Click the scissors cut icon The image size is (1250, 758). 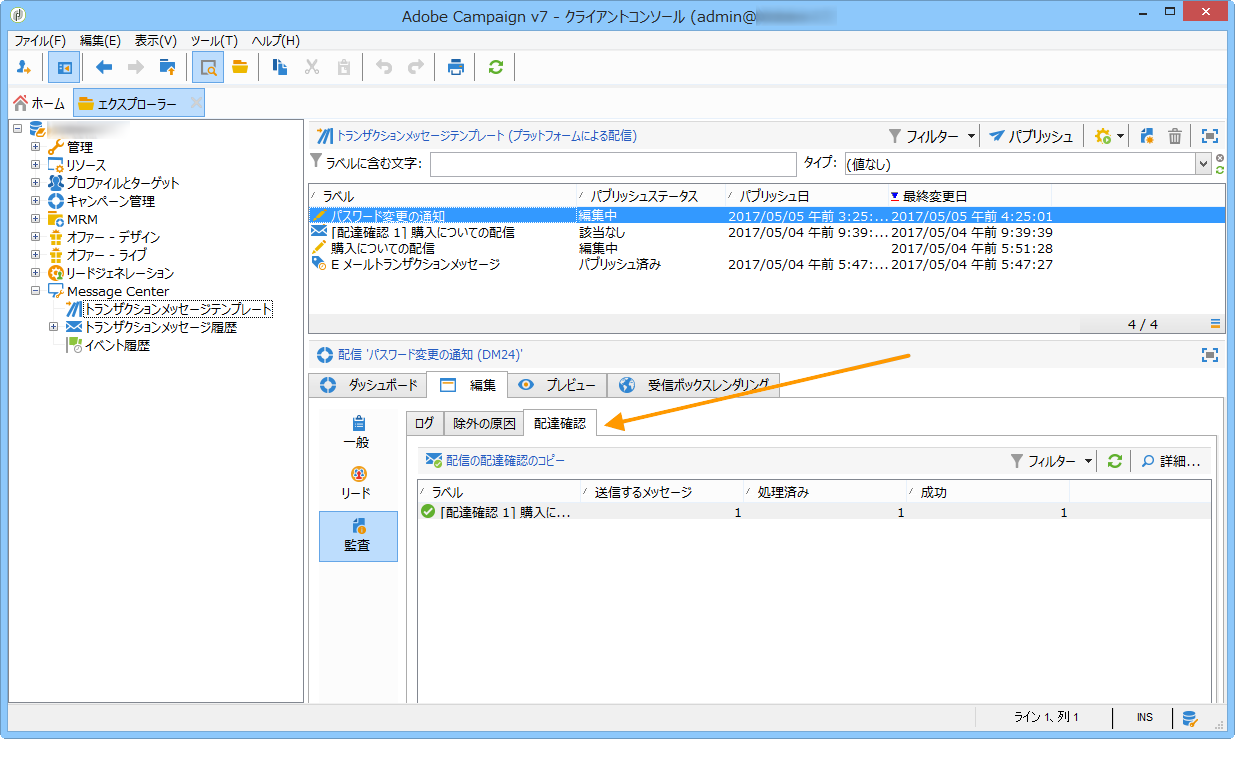[x=312, y=67]
